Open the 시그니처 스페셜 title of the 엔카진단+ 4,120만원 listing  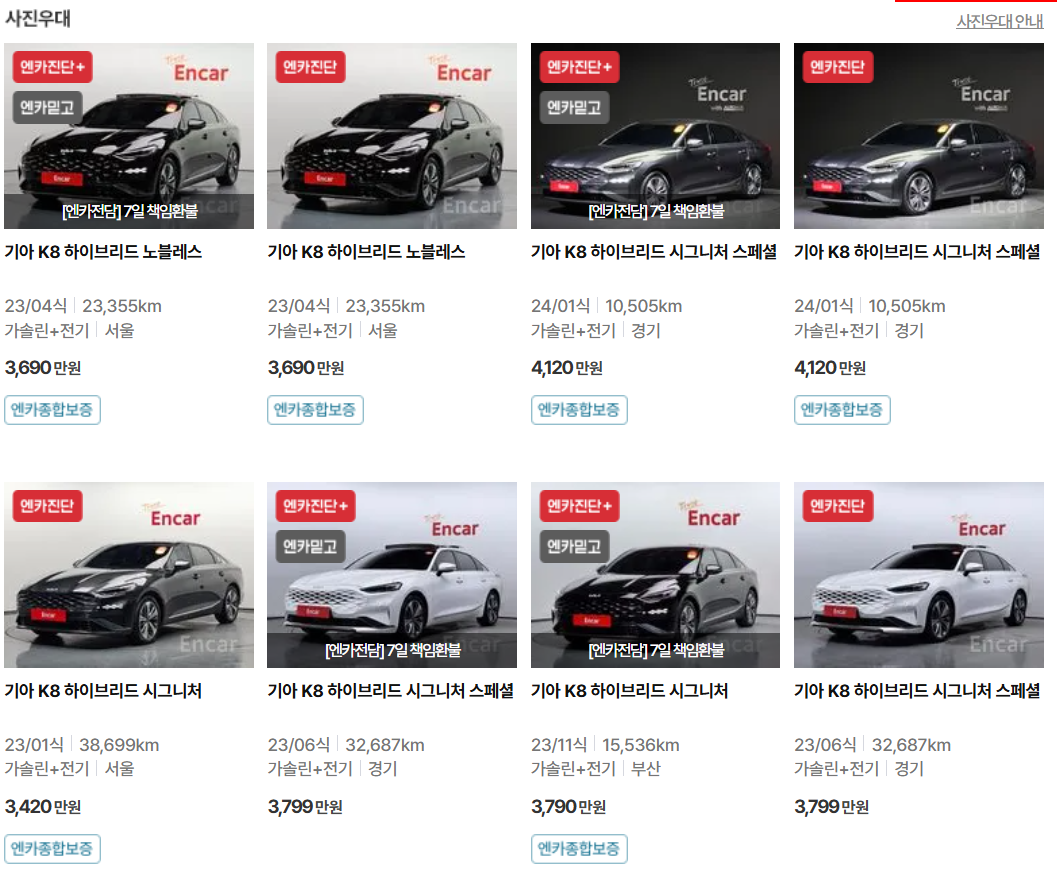(x=654, y=252)
